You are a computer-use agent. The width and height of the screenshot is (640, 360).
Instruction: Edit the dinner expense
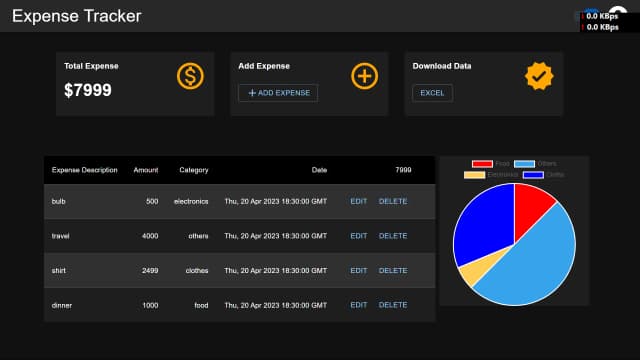359,305
